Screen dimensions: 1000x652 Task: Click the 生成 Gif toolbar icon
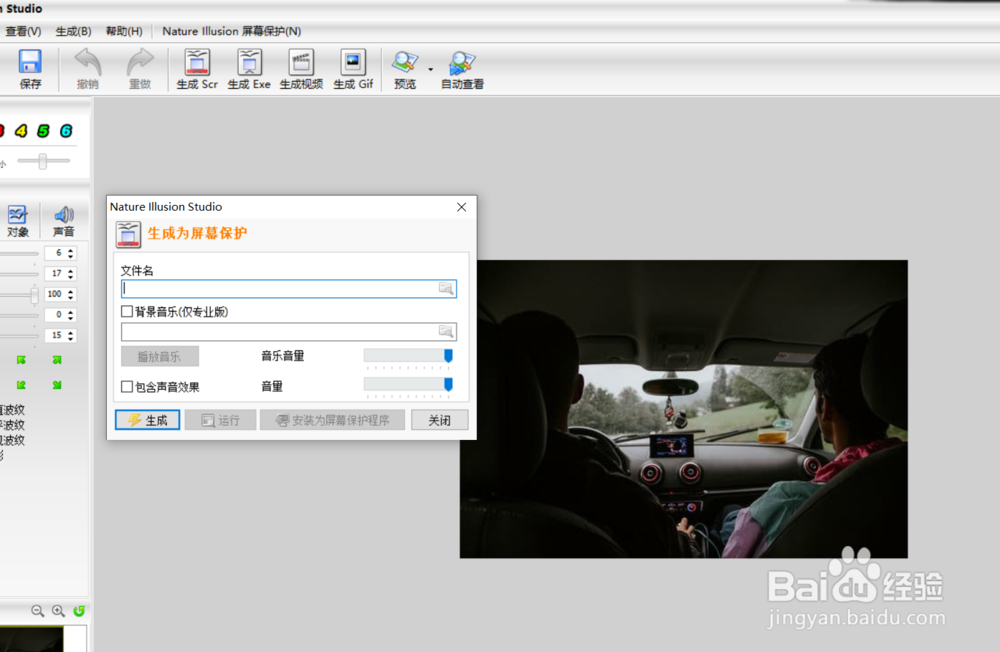coord(353,69)
